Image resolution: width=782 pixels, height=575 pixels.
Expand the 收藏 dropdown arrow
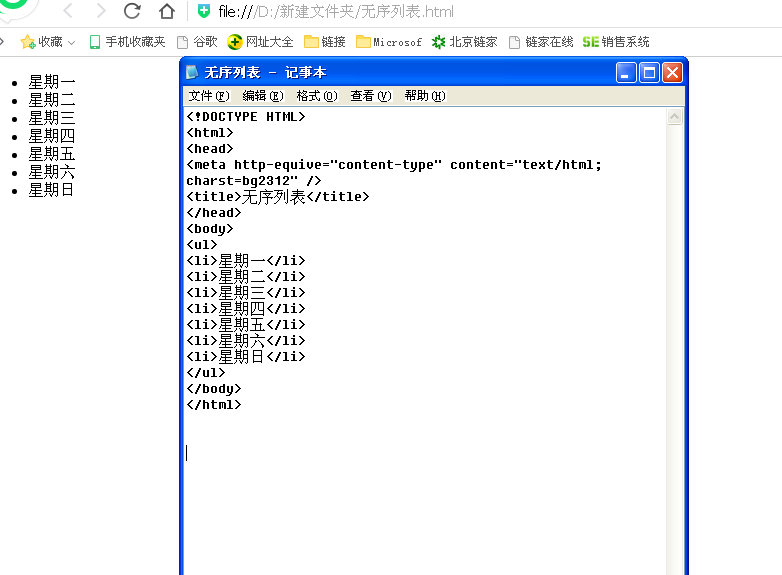point(71,43)
